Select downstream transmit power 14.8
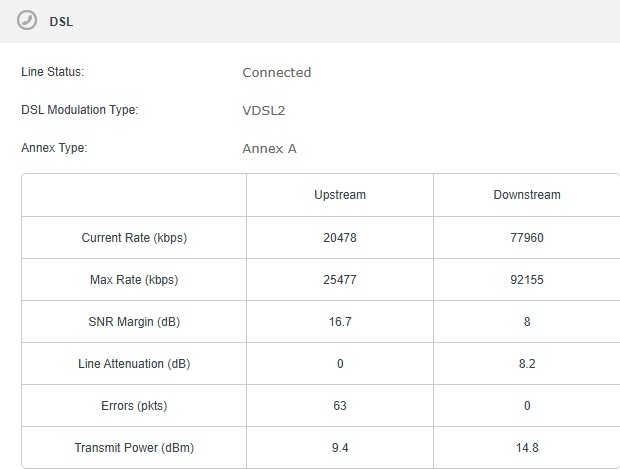Screen dimensions: 620x470 (527, 448)
